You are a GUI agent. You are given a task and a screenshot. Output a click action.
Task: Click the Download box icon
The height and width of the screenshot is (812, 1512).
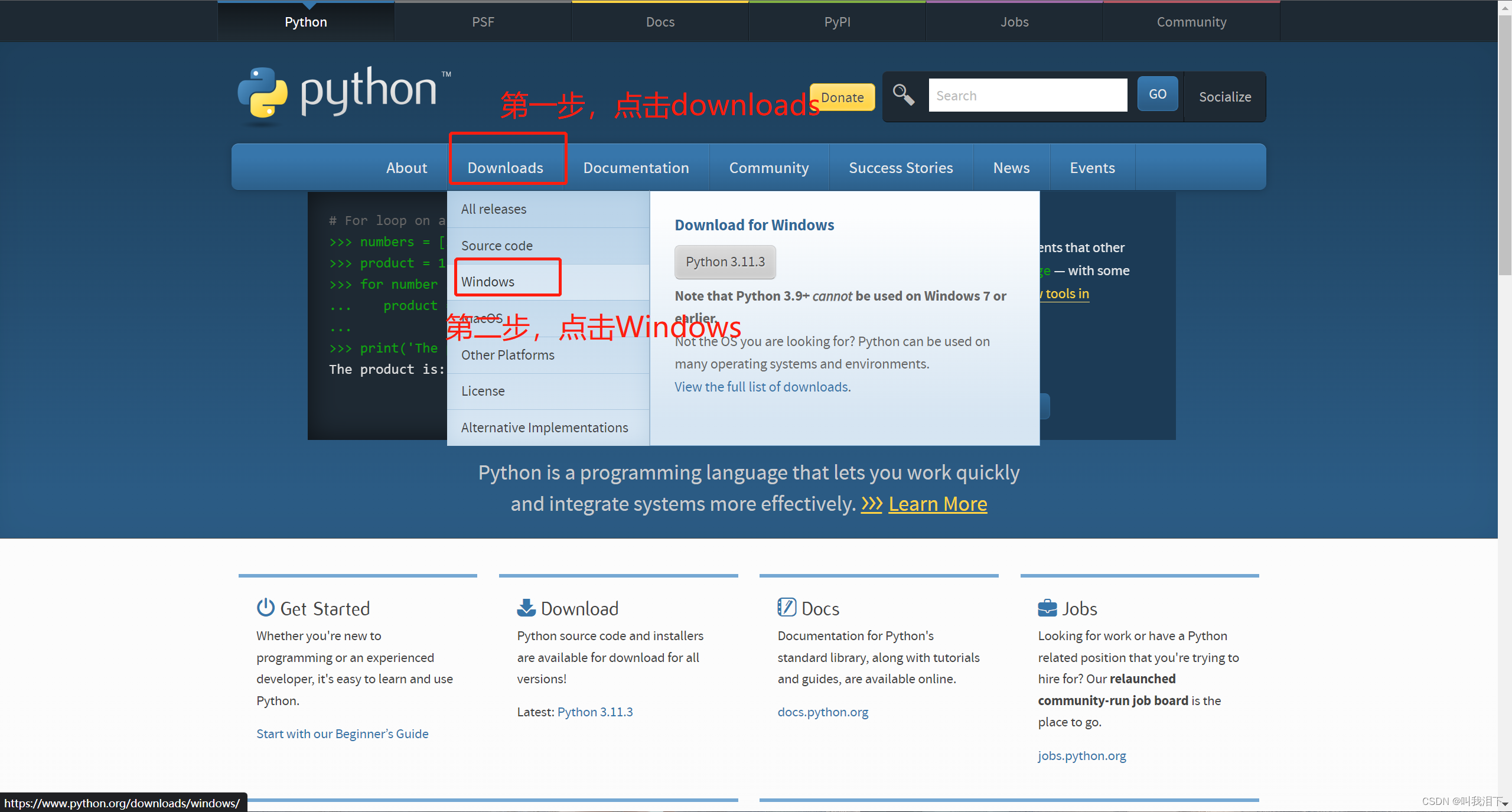(526, 607)
